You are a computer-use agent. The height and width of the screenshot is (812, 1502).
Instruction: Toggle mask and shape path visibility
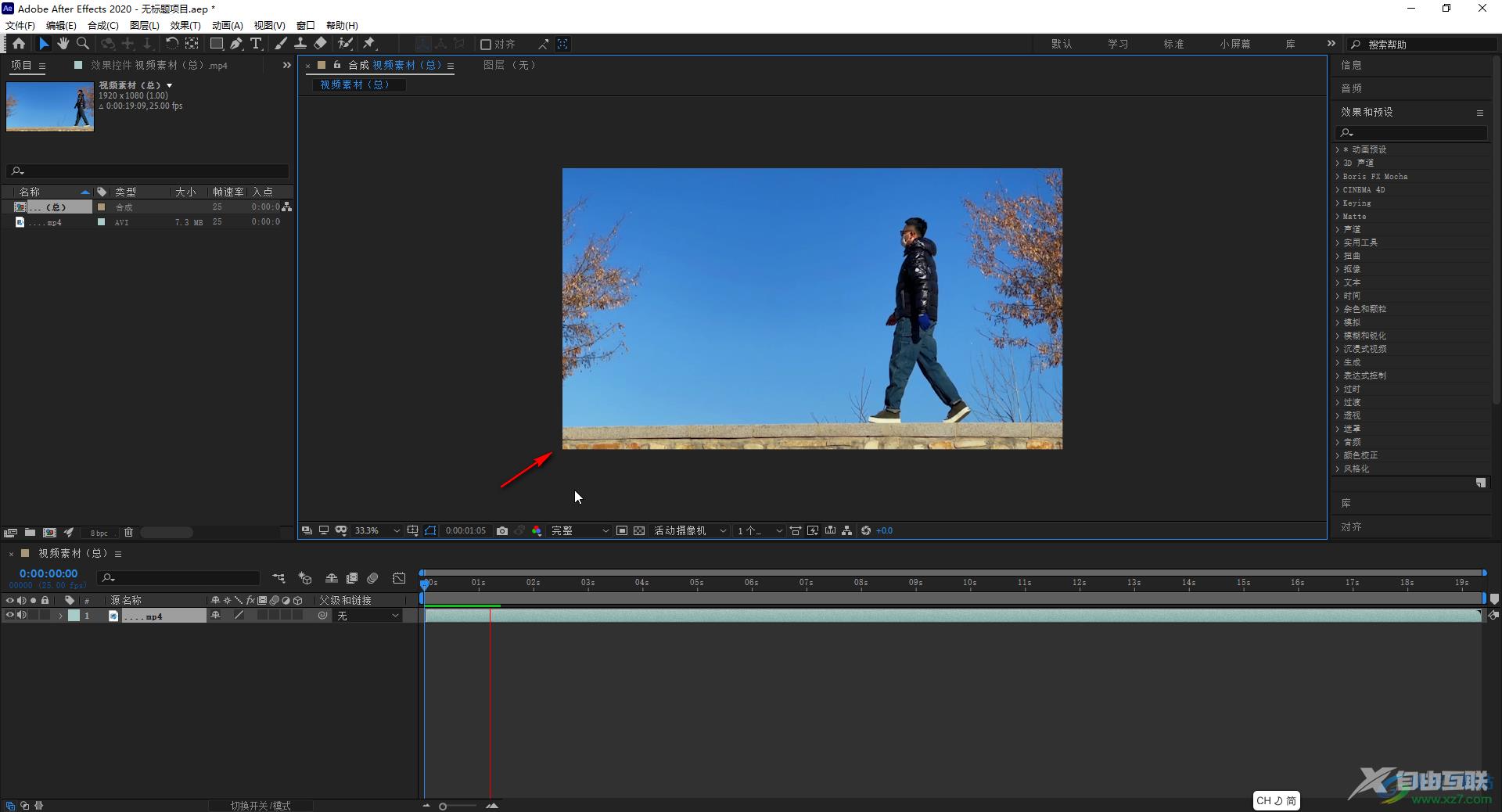point(430,530)
